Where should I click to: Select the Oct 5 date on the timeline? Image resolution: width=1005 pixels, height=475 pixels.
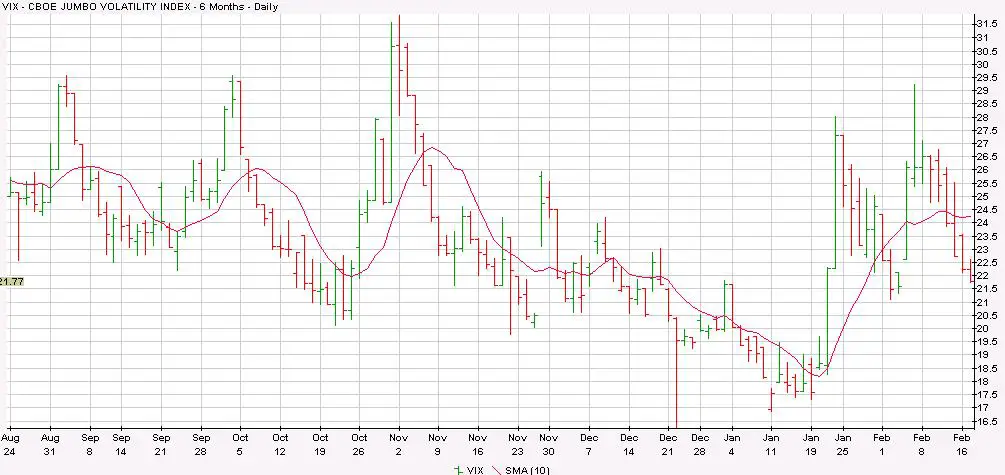(x=240, y=444)
